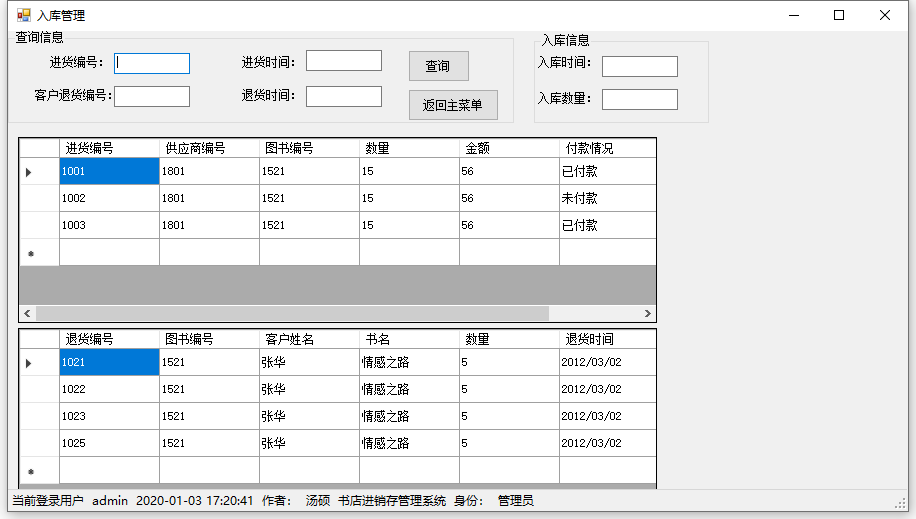The width and height of the screenshot is (916, 519).
Task: Select the cell containing 1025
Action: point(109,443)
